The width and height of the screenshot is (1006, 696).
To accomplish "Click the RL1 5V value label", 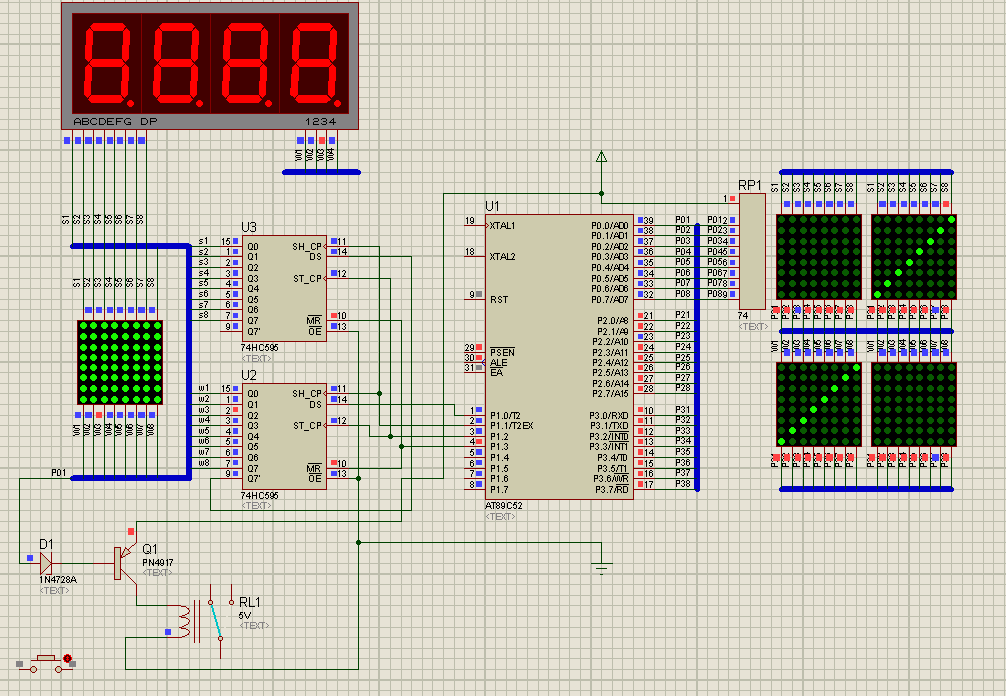I will click(x=244, y=615).
